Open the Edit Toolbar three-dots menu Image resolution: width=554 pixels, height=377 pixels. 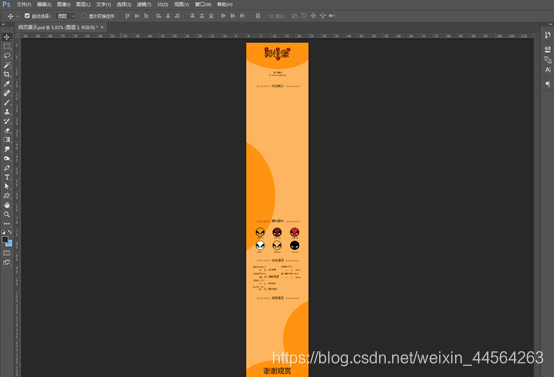(7, 224)
